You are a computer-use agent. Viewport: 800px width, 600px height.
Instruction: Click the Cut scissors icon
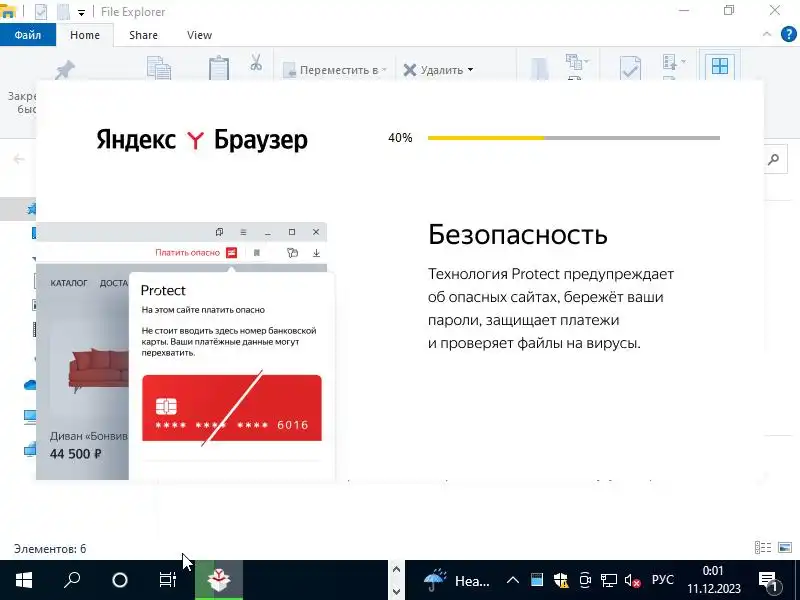[x=256, y=62]
